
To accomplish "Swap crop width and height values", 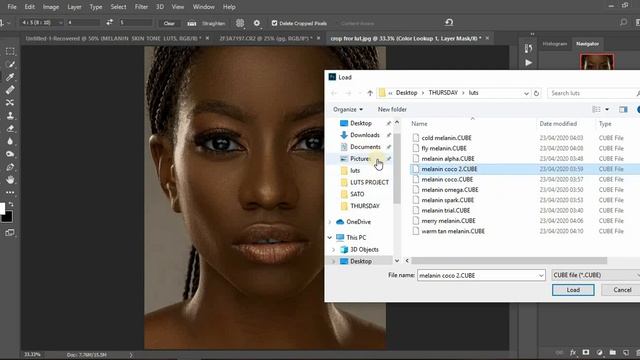I will [109, 22].
